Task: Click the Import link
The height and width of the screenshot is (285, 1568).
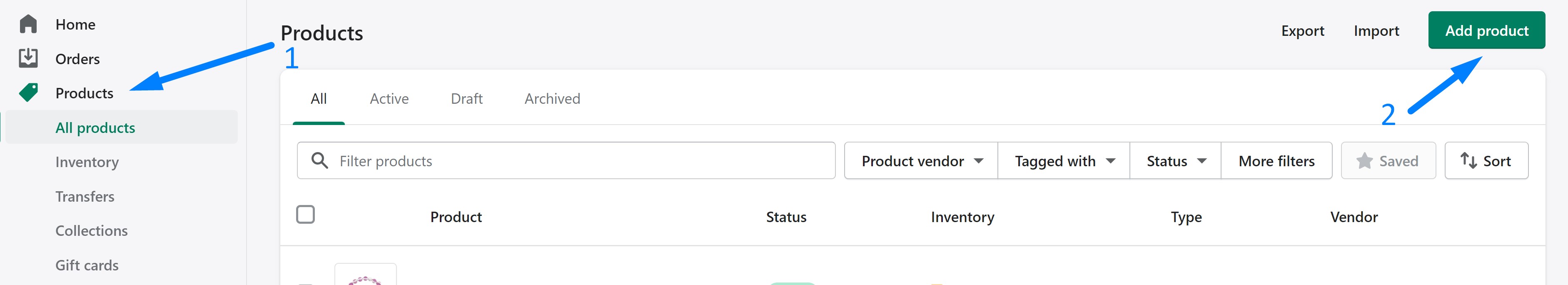Action: coord(1376,31)
